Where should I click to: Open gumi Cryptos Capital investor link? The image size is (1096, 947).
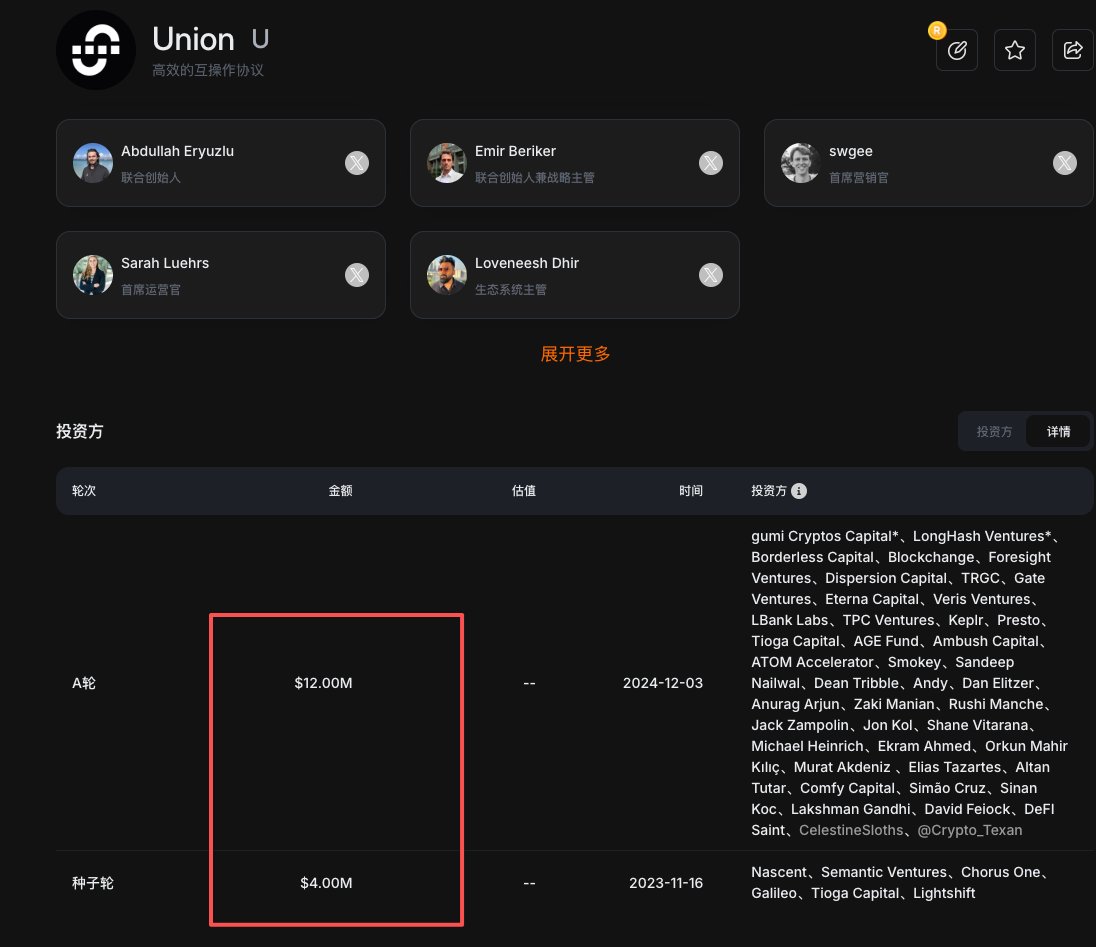pos(825,536)
